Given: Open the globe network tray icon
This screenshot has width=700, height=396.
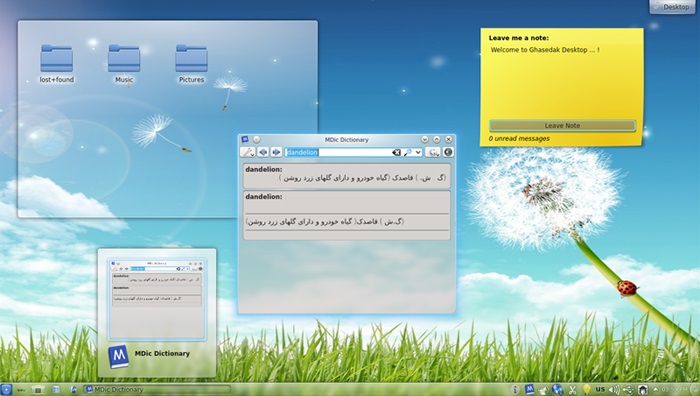Looking at the screenshot, I should [x=558, y=390].
